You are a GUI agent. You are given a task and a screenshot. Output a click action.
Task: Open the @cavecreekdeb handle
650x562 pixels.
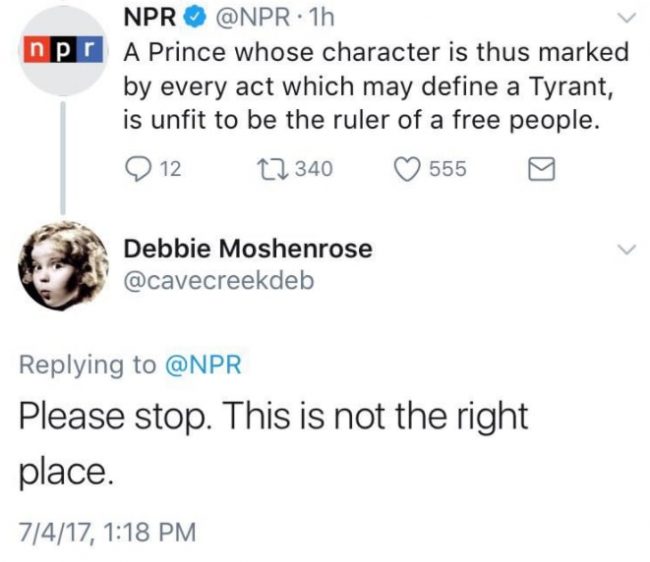click(x=217, y=281)
